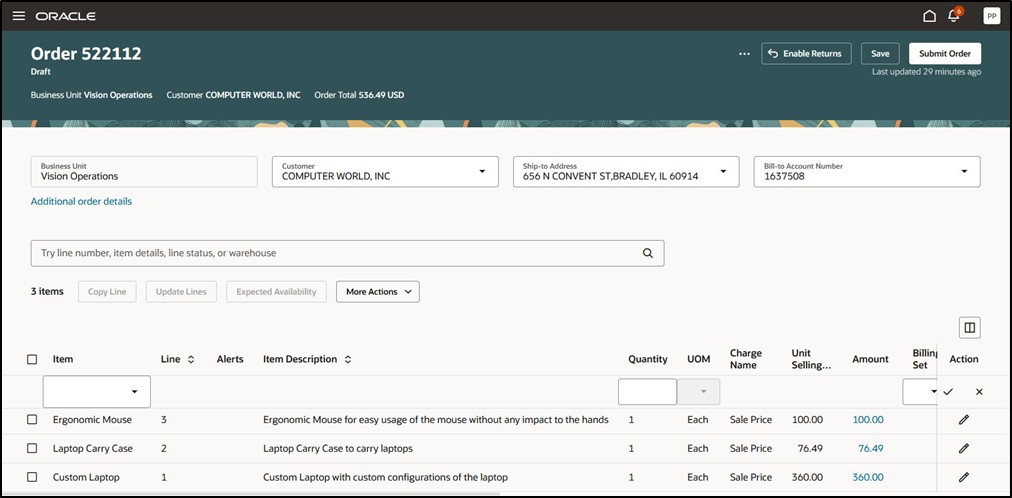Click the Expected Availability button
Viewport: 1012px width, 498px height.
[x=276, y=292]
